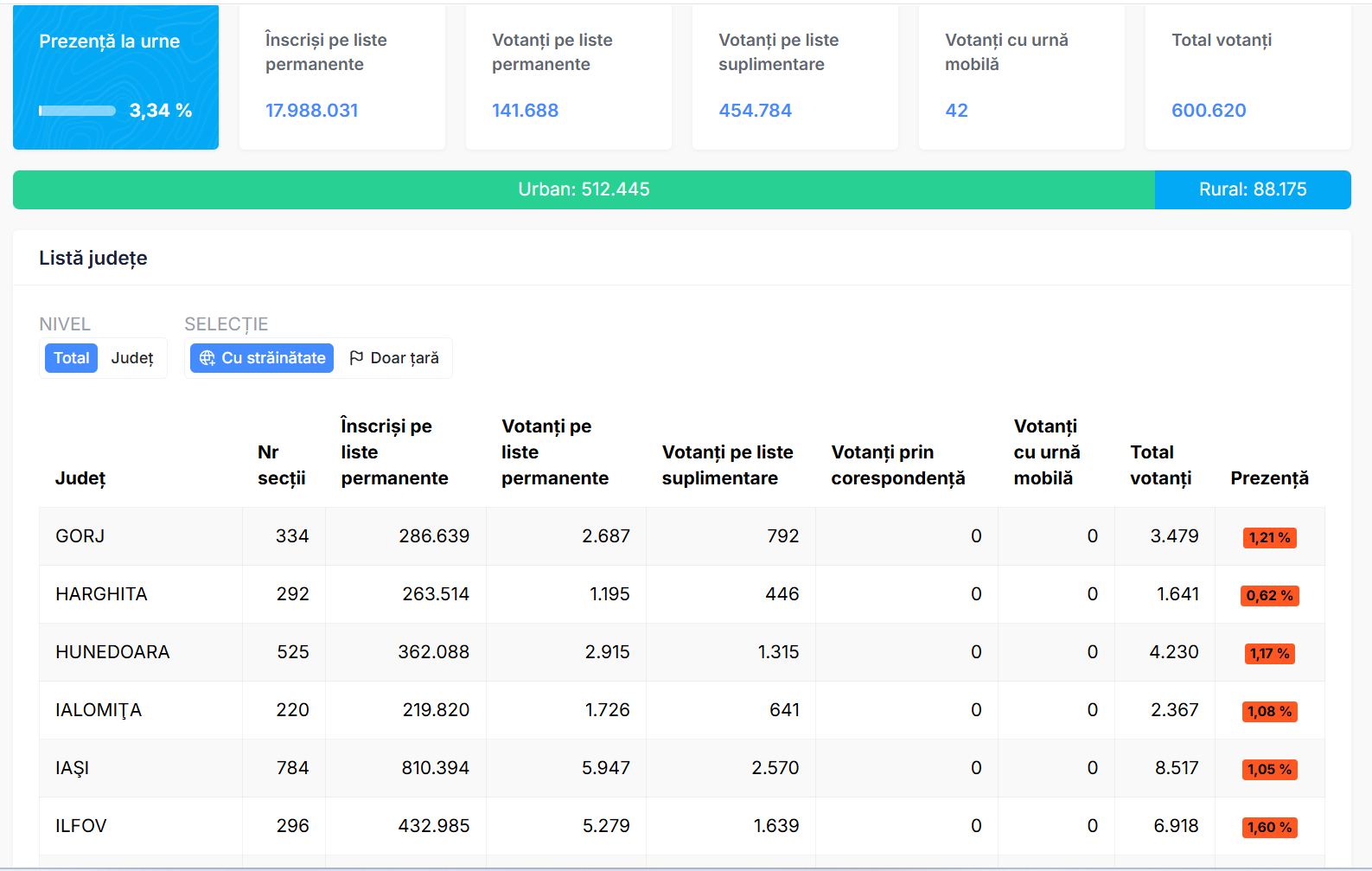The width and height of the screenshot is (1372, 871).
Task: Open the Prezență la urne card
Action: click(116, 77)
